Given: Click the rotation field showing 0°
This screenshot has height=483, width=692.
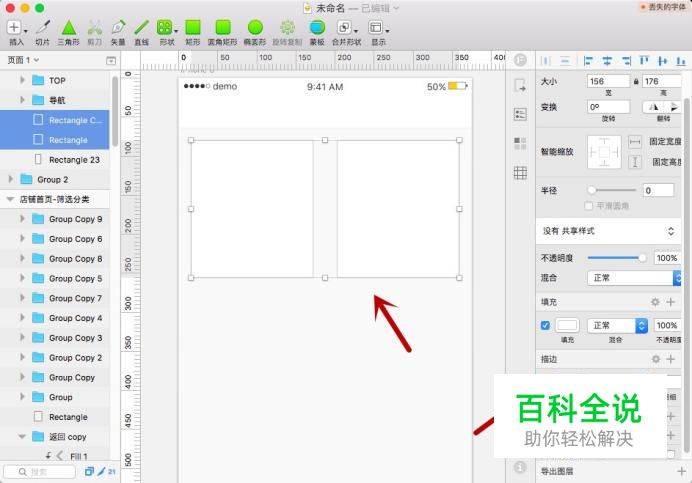Looking at the screenshot, I should pyautogui.click(x=608, y=107).
